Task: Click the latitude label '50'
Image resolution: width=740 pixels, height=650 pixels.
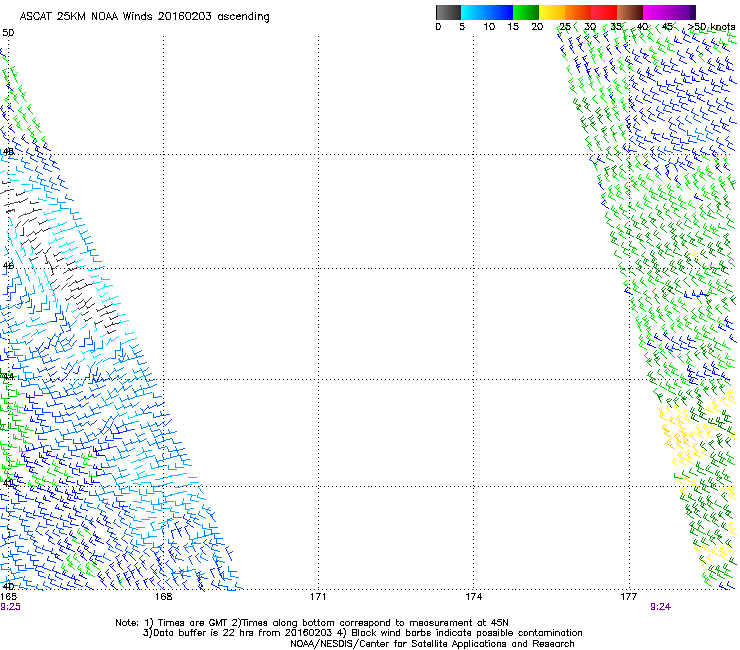Action: click(8, 33)
